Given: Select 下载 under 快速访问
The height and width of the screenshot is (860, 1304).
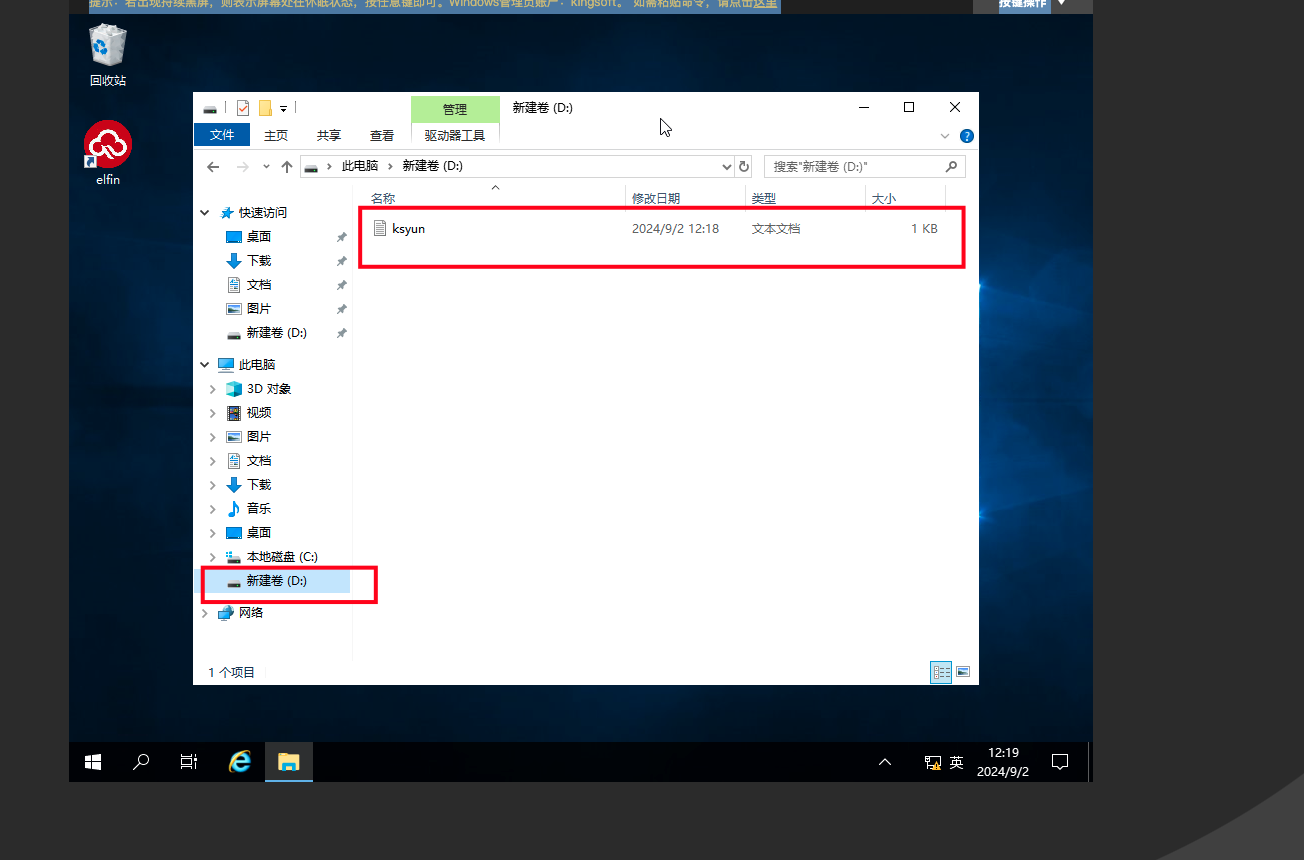Looking at the screenshot, I should pos(259,261).
